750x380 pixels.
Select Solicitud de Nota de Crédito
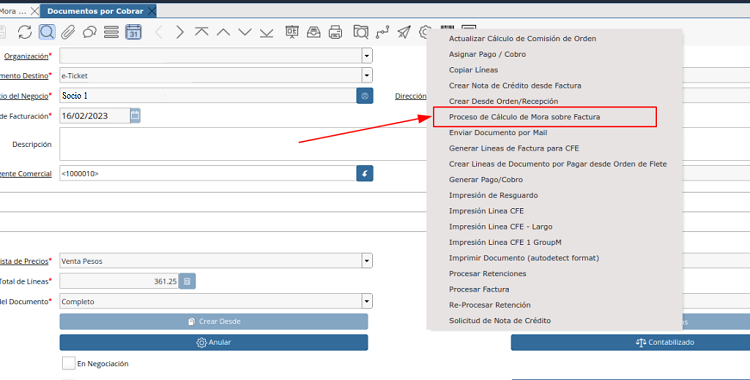point(500,321)
